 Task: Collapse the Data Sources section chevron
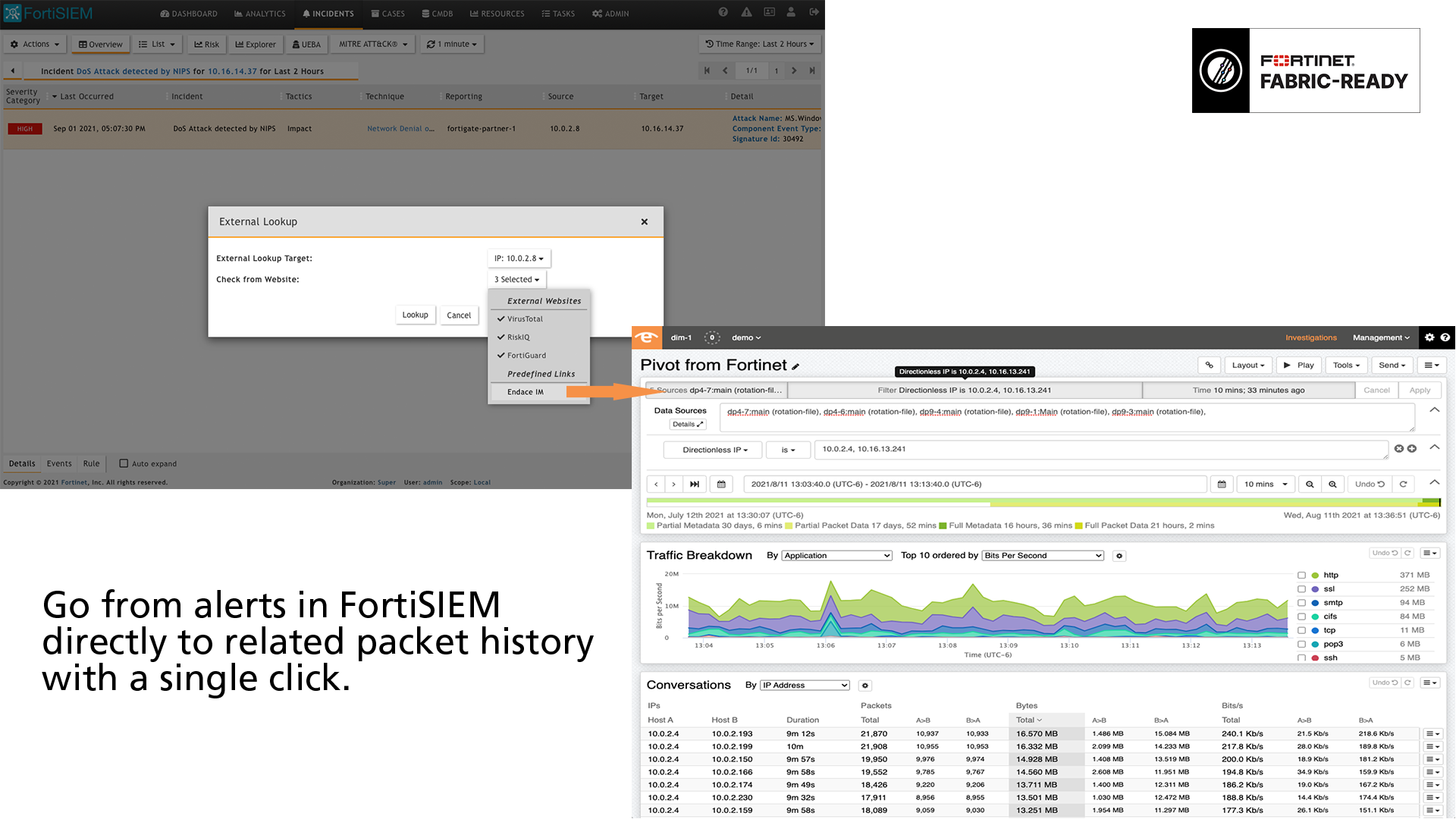1434,409
